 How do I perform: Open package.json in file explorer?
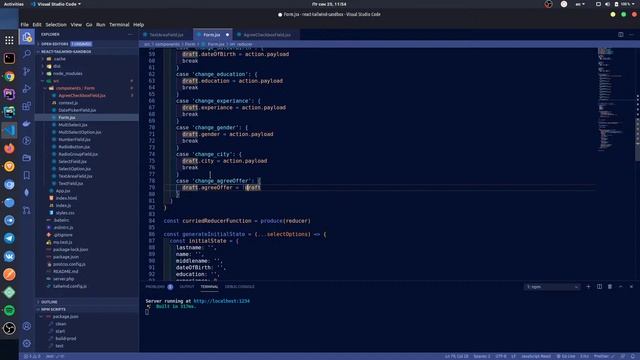66,257
